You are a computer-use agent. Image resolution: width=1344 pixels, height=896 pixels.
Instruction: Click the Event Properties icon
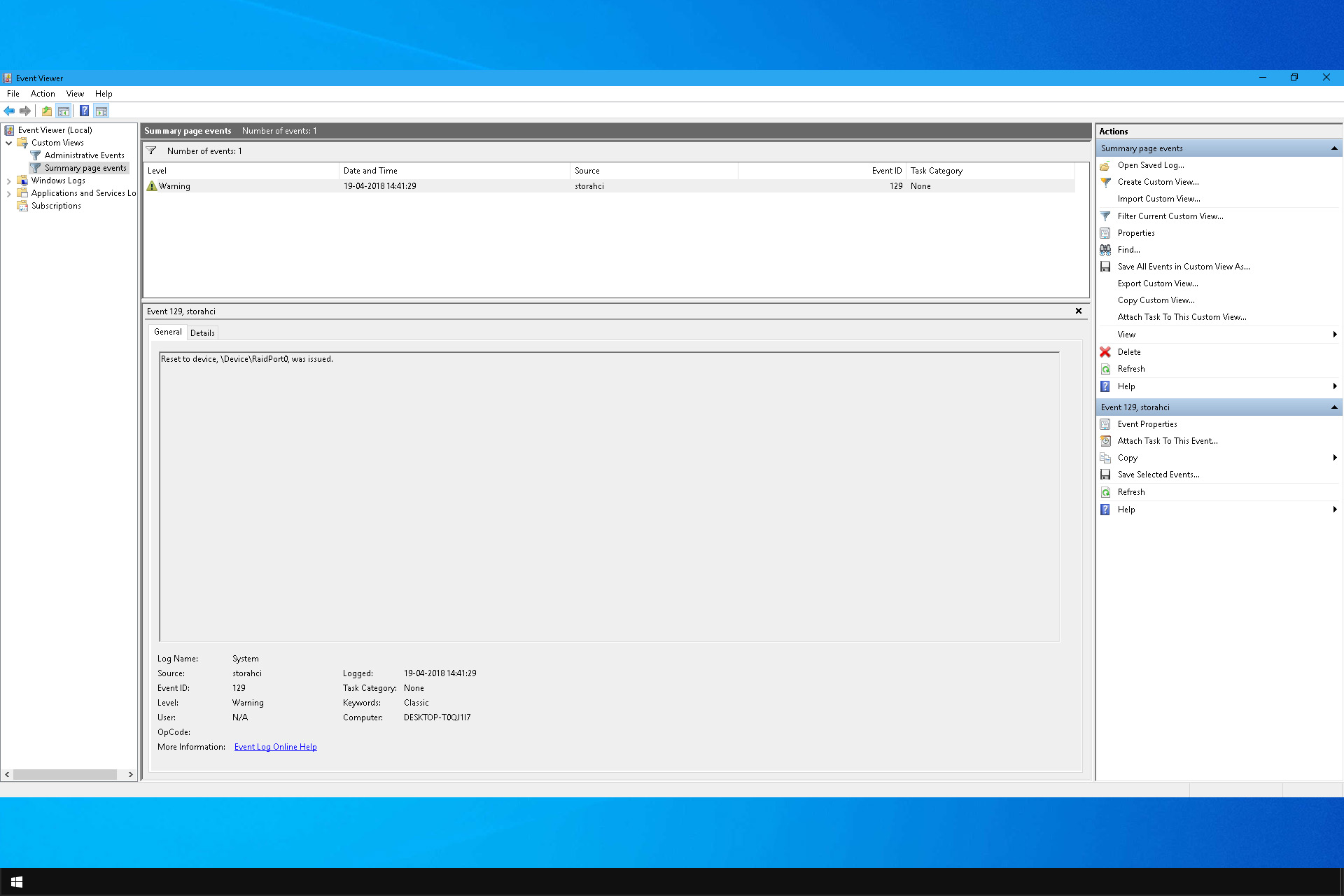(x=1106, y=423)
